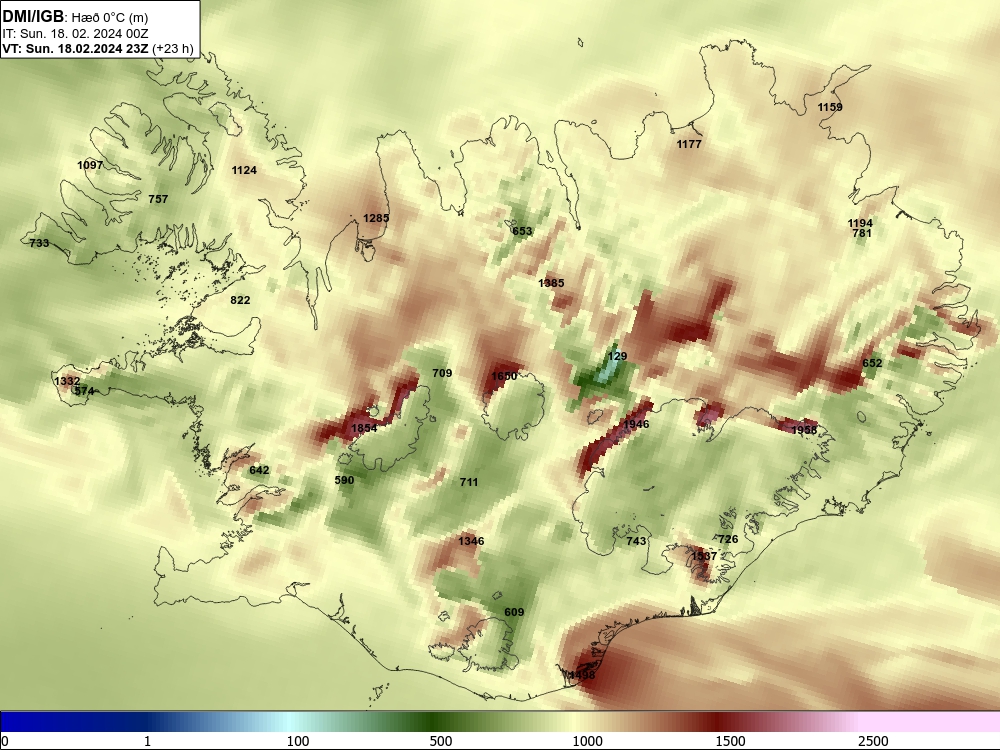The height and width of the screenshot is (750, 1000).
Task: Click the 1385 height label
Action: tap(551, 283)
